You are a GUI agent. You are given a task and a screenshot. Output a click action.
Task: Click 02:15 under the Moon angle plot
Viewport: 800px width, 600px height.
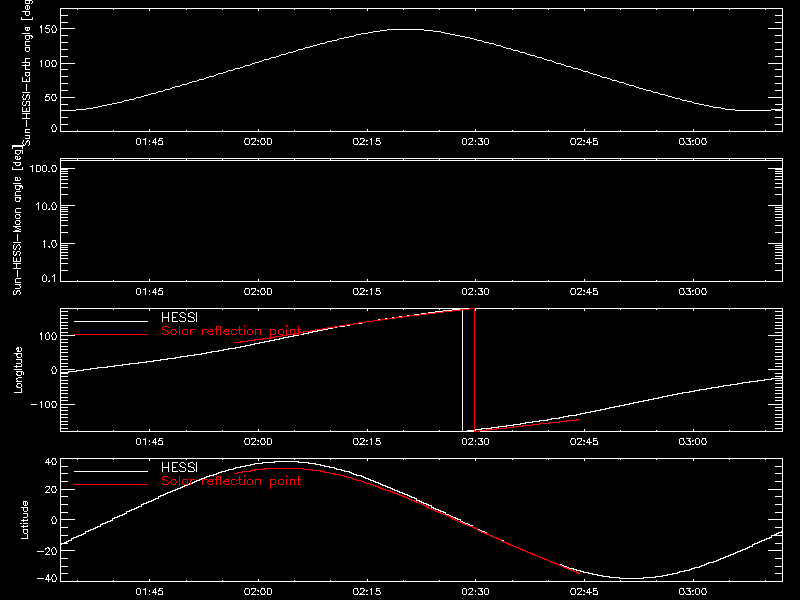tap(367, 292)
